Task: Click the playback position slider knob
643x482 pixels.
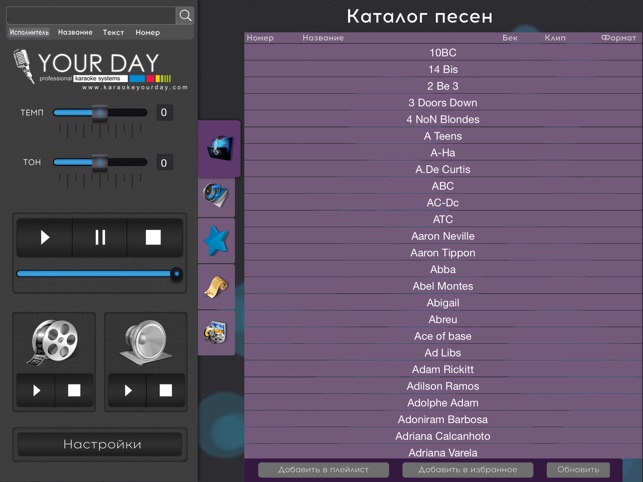Action: (176, 274)
